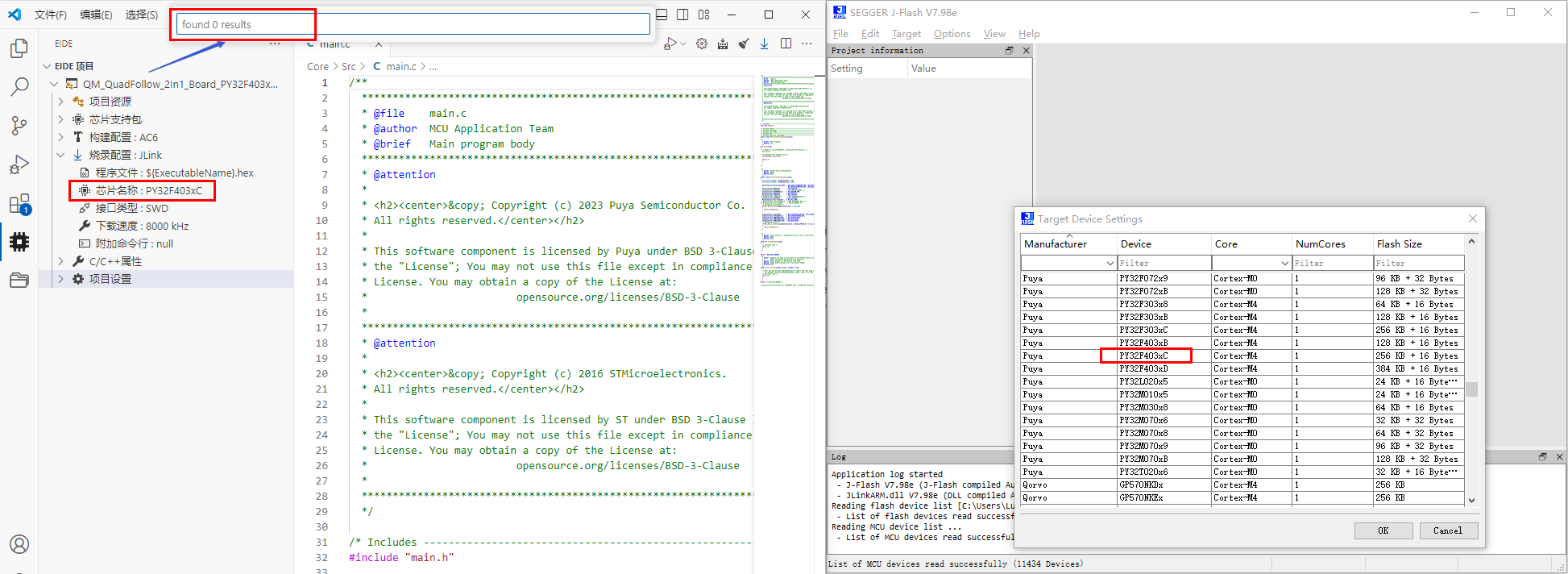This screenshot has width=1568, height=574.
Task: Click the device list vertical scrollbar thumb
Action: point(1471,389)
